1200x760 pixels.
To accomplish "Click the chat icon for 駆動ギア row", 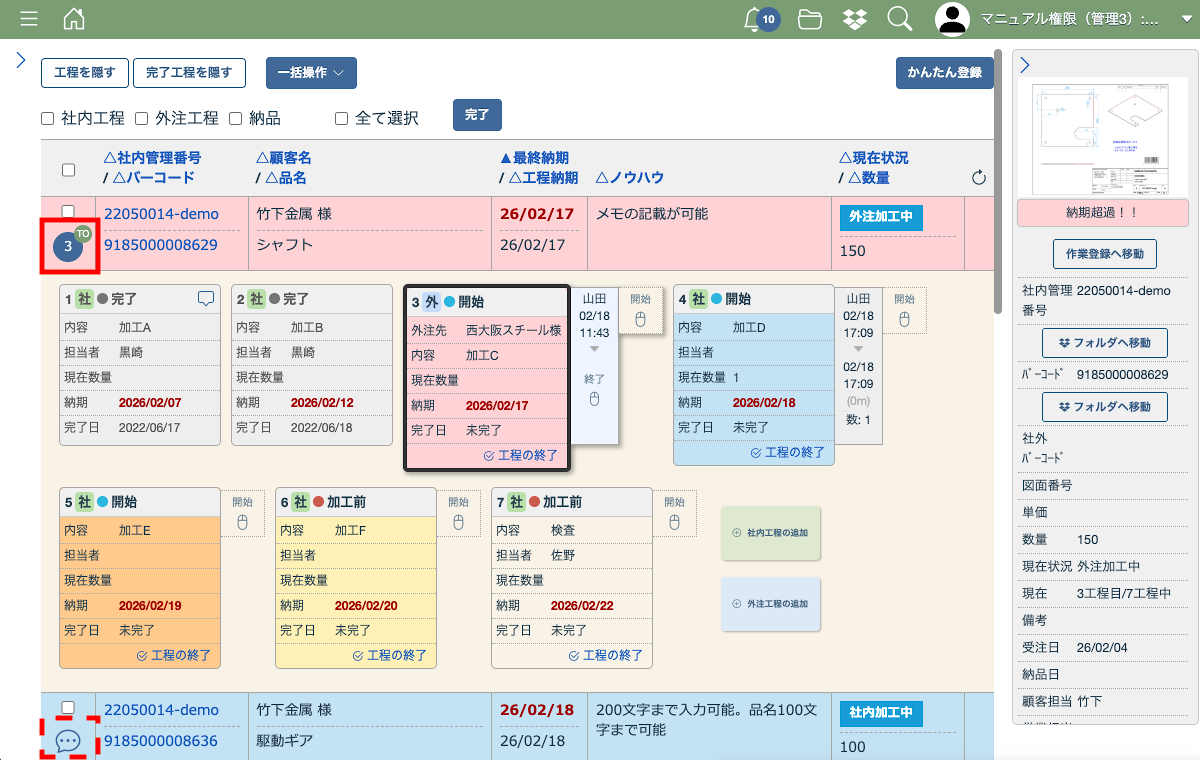I will click(x=68, y=741).
